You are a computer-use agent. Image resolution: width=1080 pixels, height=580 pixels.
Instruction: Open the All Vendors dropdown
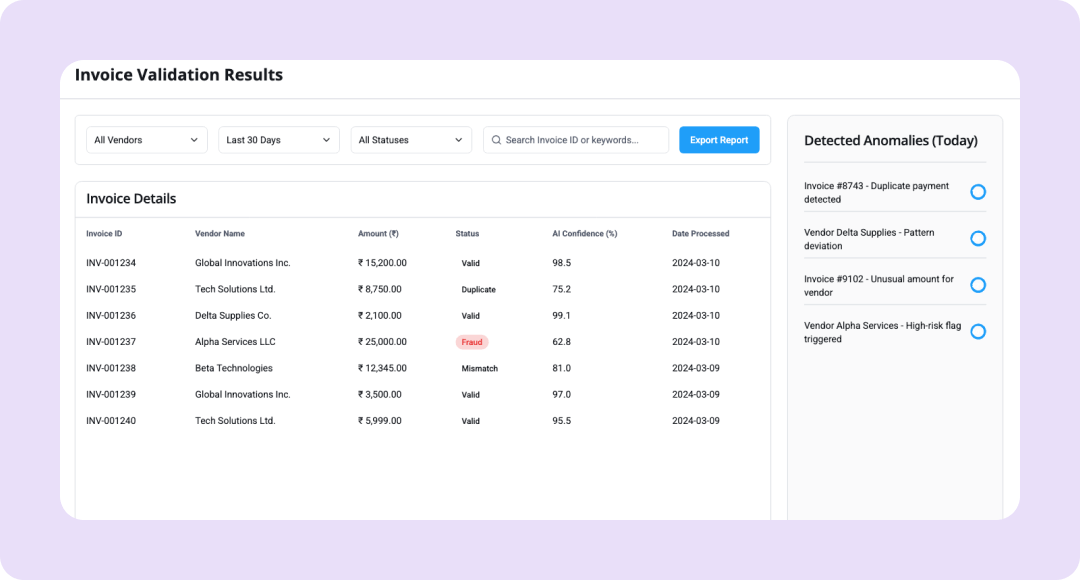coord(146,140)
